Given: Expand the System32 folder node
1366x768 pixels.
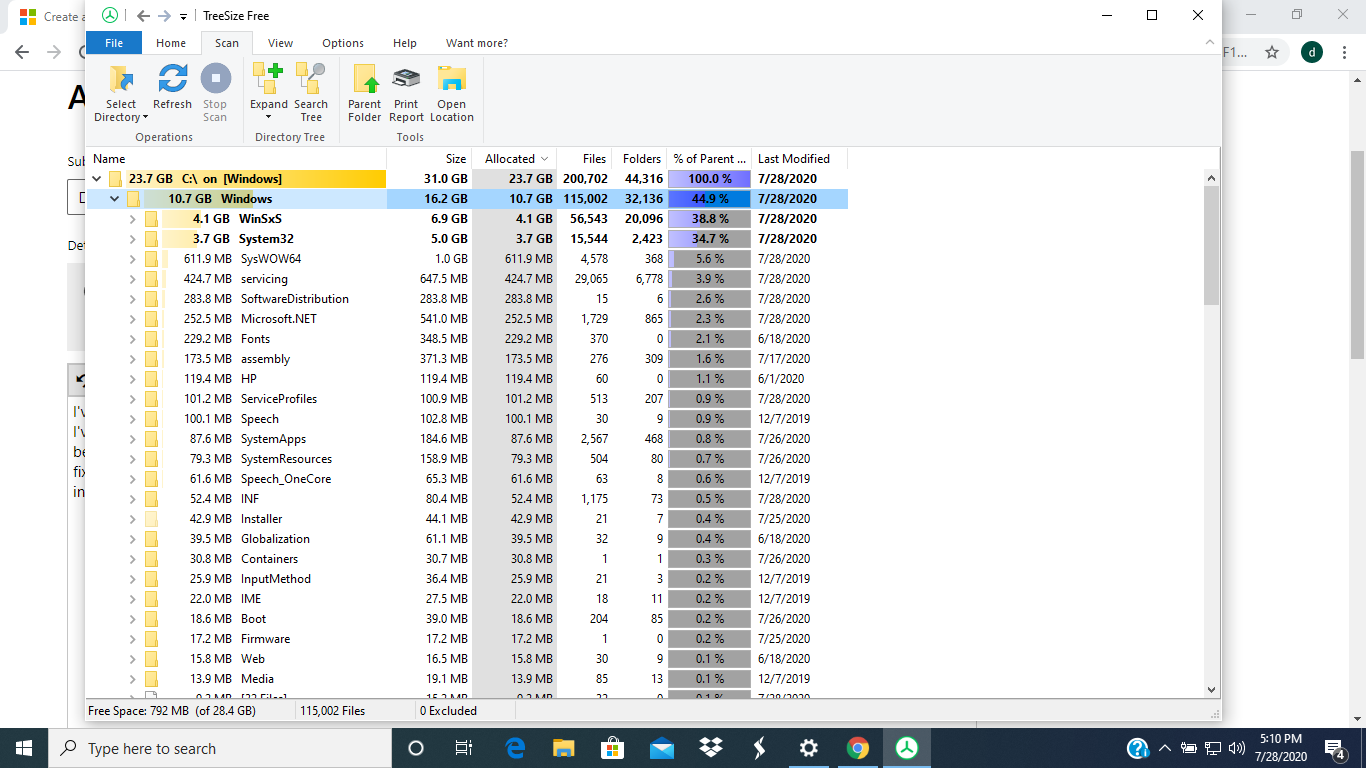Looking at the screenshot, I should (133, 239).
